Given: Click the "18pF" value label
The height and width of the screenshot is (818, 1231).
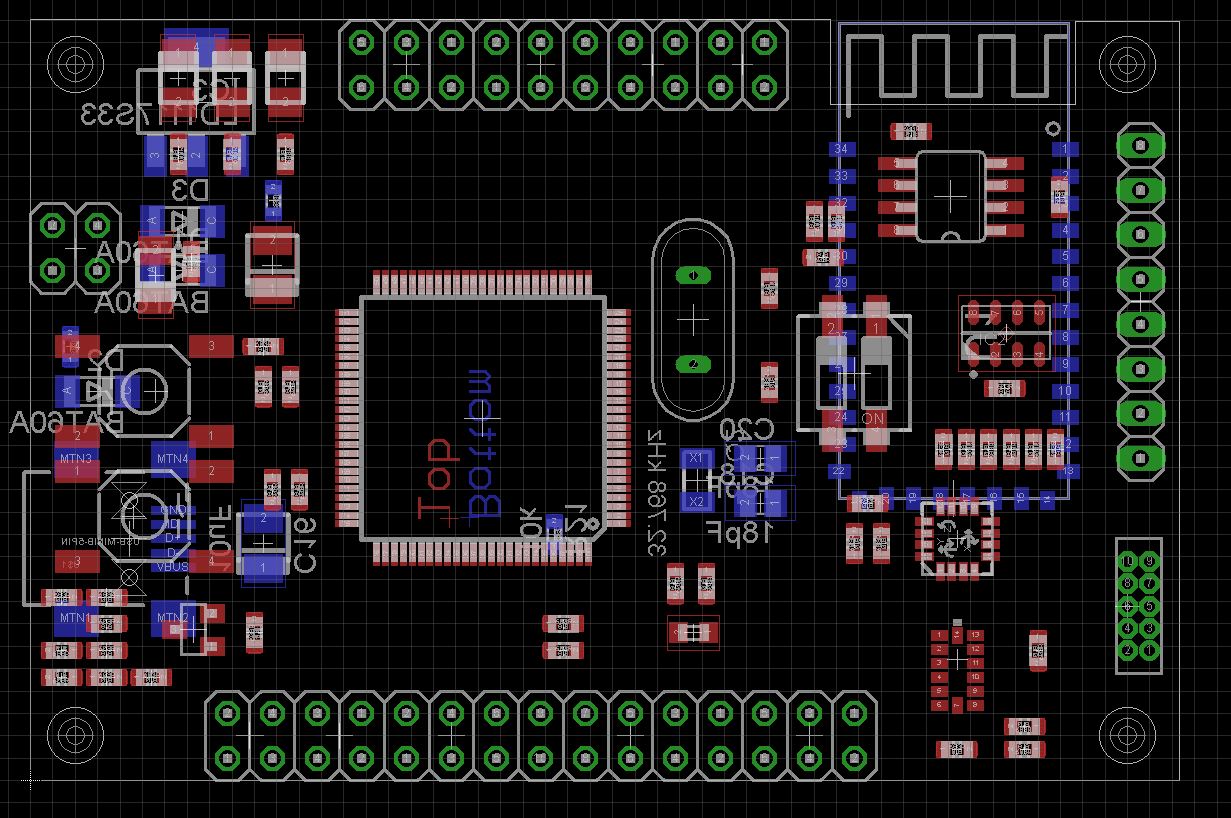Looking at the screenshot, I should (741, 532).
